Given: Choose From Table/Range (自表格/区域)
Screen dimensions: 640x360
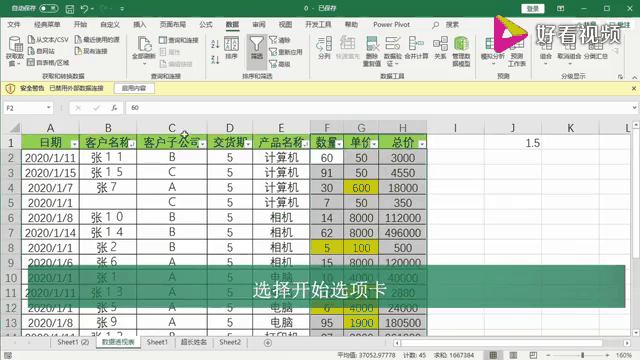Looking at the screenshot, I should pyautogui.click(x=48, y=62).
